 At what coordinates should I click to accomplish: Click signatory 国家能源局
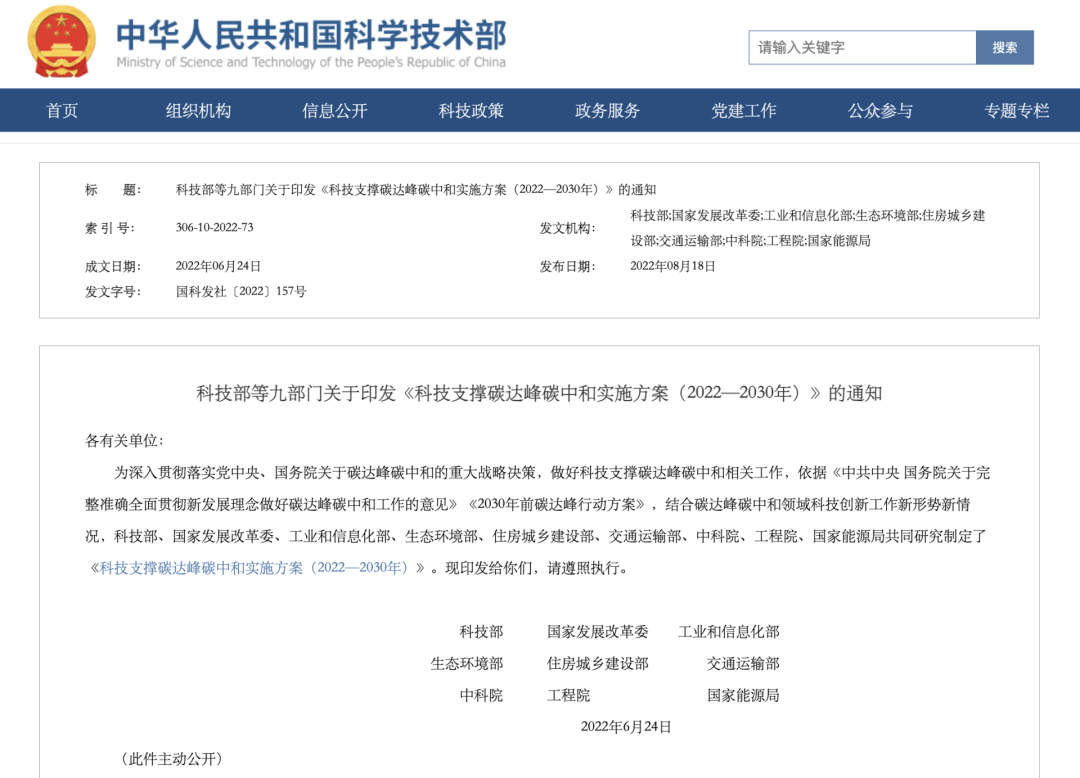pos(743,695)
